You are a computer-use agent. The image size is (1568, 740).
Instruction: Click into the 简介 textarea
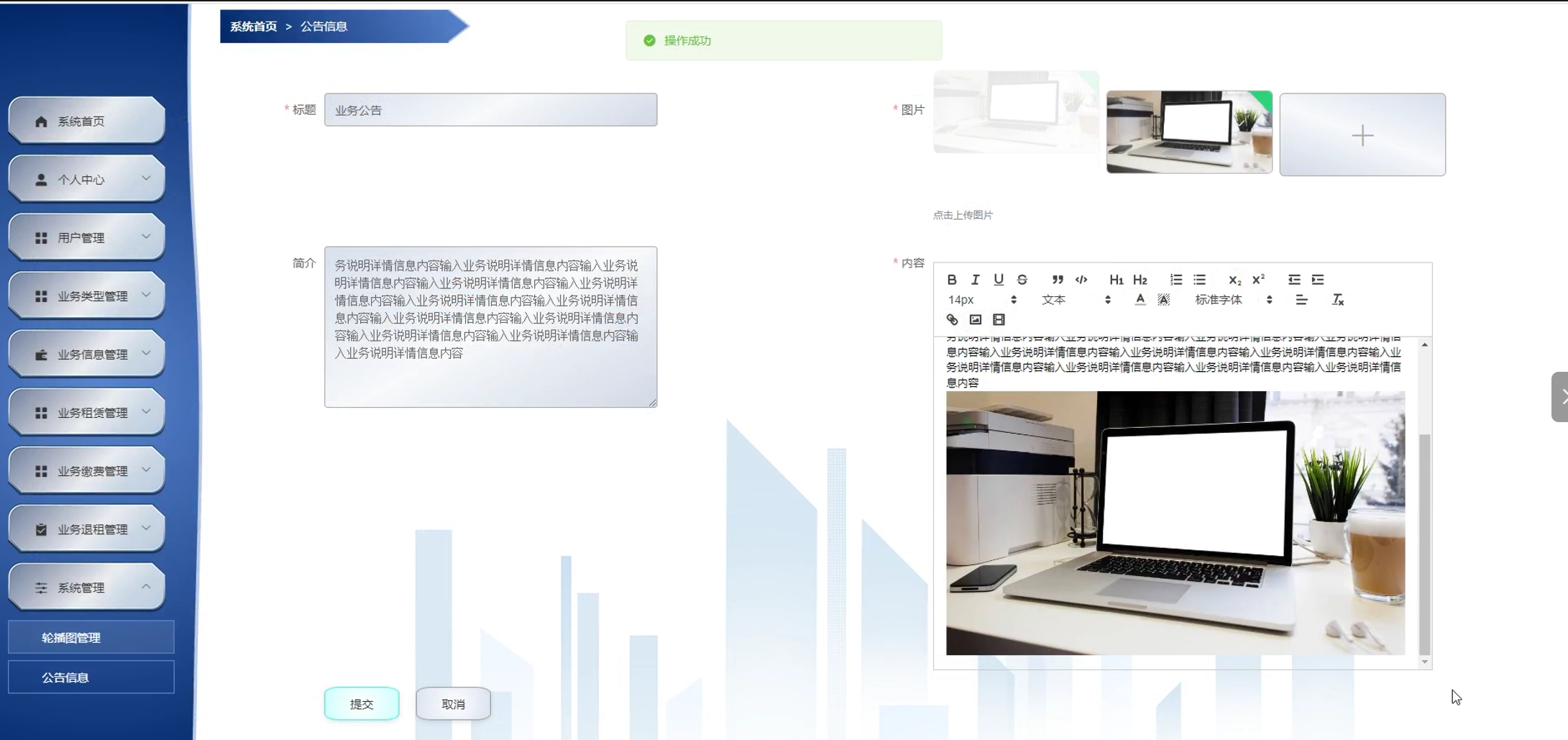490,326
